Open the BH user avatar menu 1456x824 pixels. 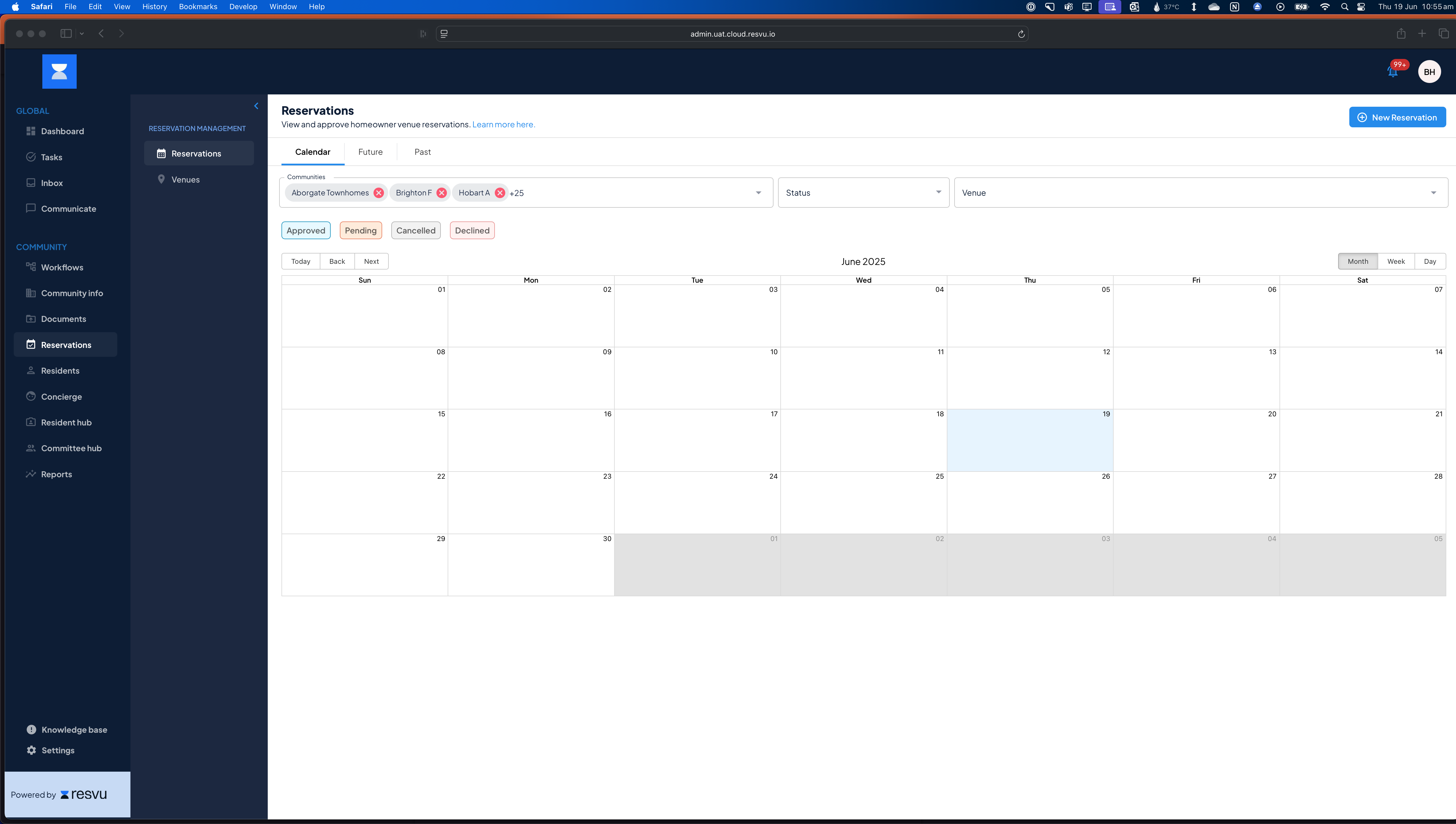pyautogui.click(x=1429, y=72)
